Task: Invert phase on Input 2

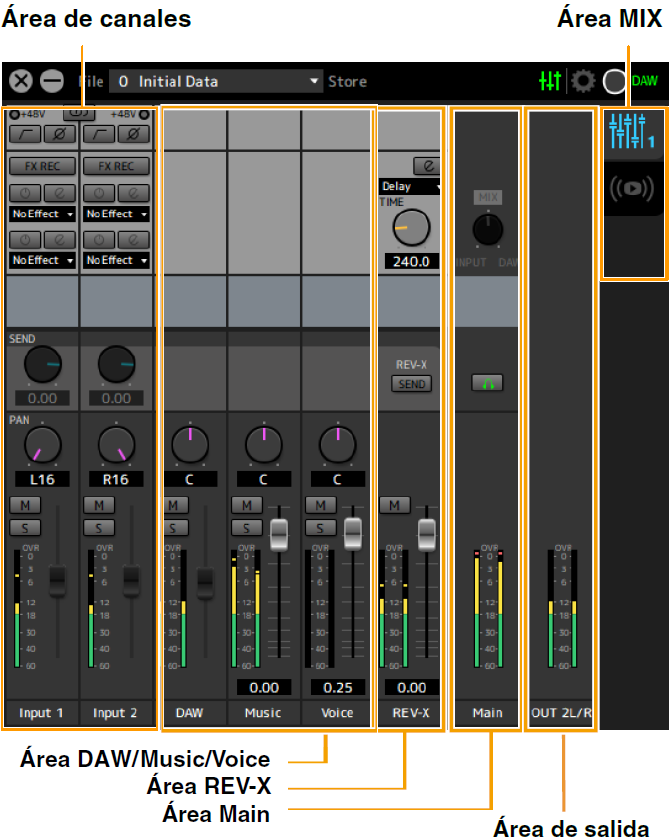Action: coord(134,134)
